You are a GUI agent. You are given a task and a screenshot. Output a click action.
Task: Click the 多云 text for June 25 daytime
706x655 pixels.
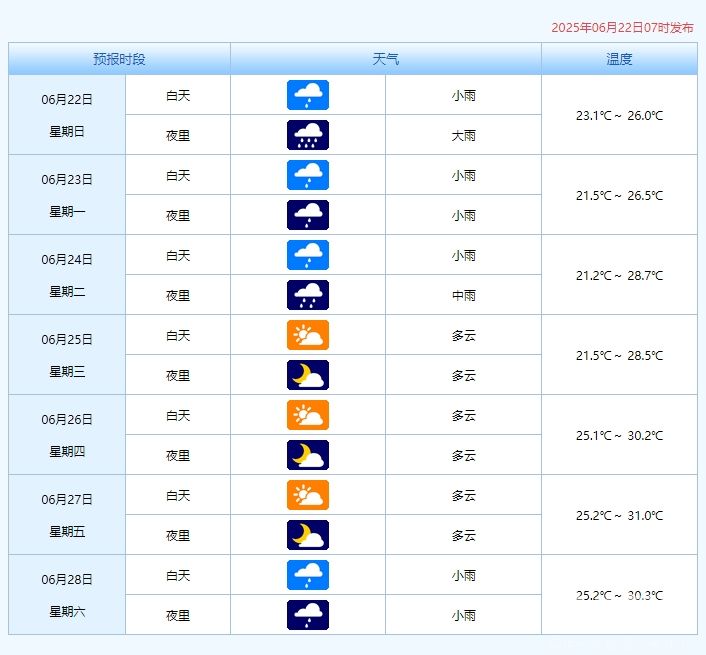[464, 335]
